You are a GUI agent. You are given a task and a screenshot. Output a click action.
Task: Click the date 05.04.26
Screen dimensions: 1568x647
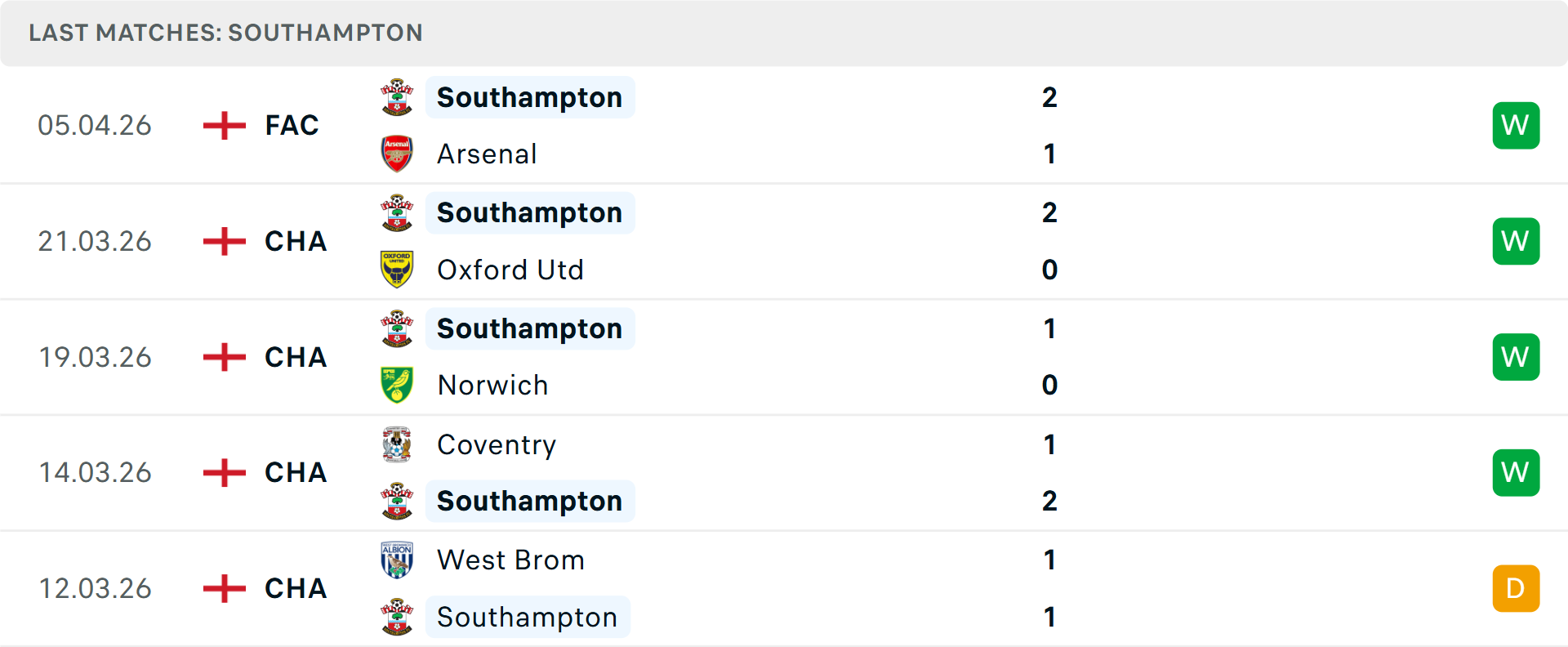[95, 125]
